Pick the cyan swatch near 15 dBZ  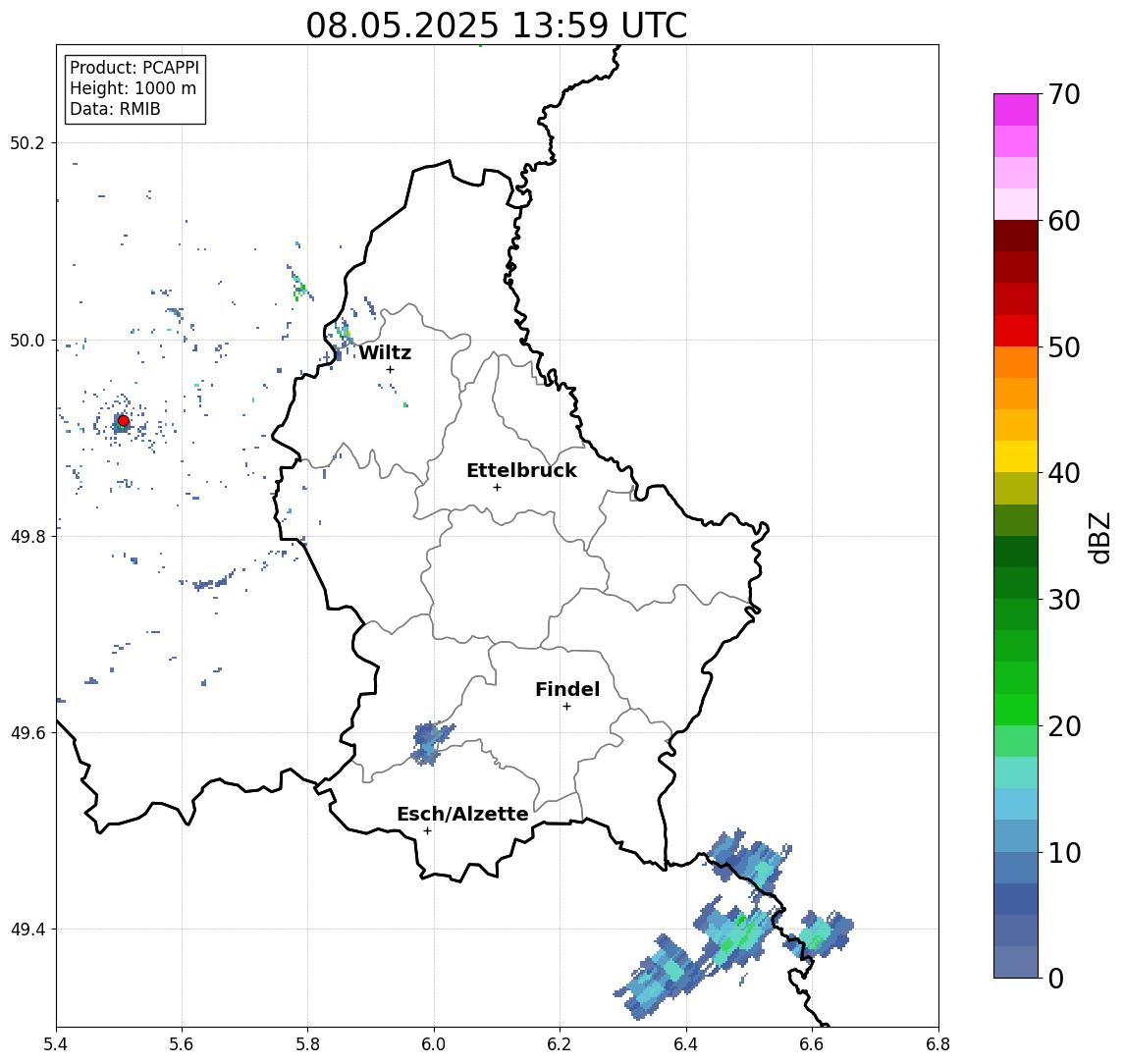pyautogui.click(x=1016, y=772)
